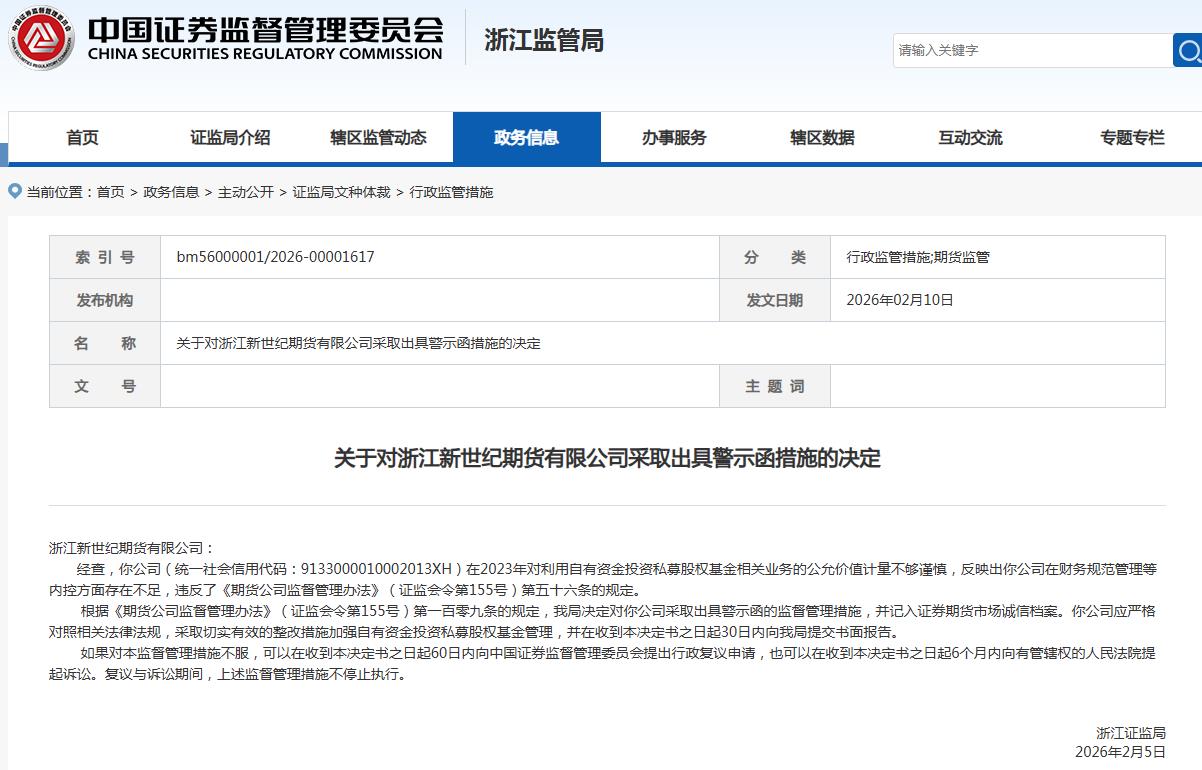This screenshot has height=770, width=1202.
Task: Click the index number bm56000001/2026-00001617
Action: pos(275,257)
